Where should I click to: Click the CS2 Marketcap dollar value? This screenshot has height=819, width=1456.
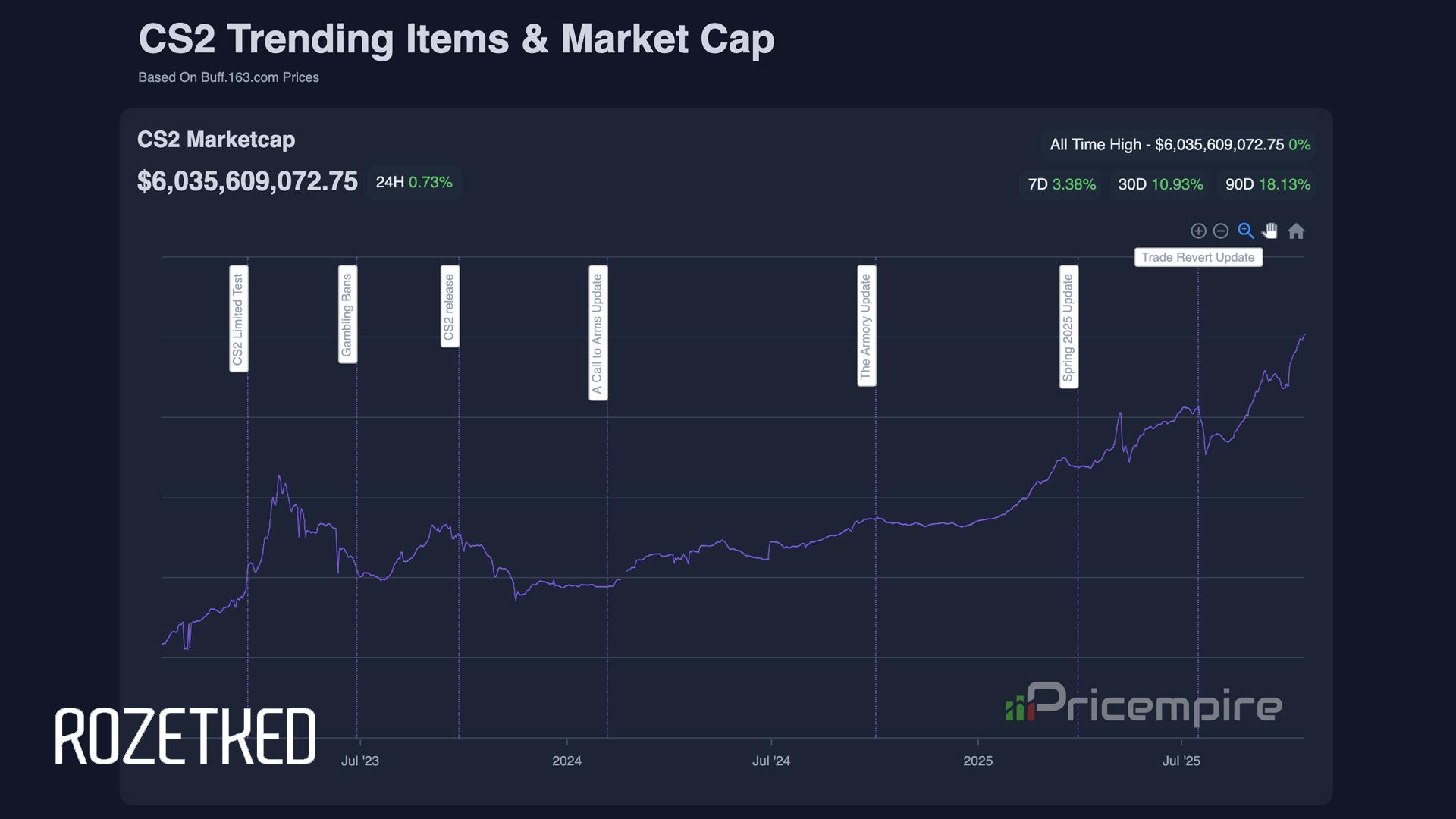click(247, 182)
